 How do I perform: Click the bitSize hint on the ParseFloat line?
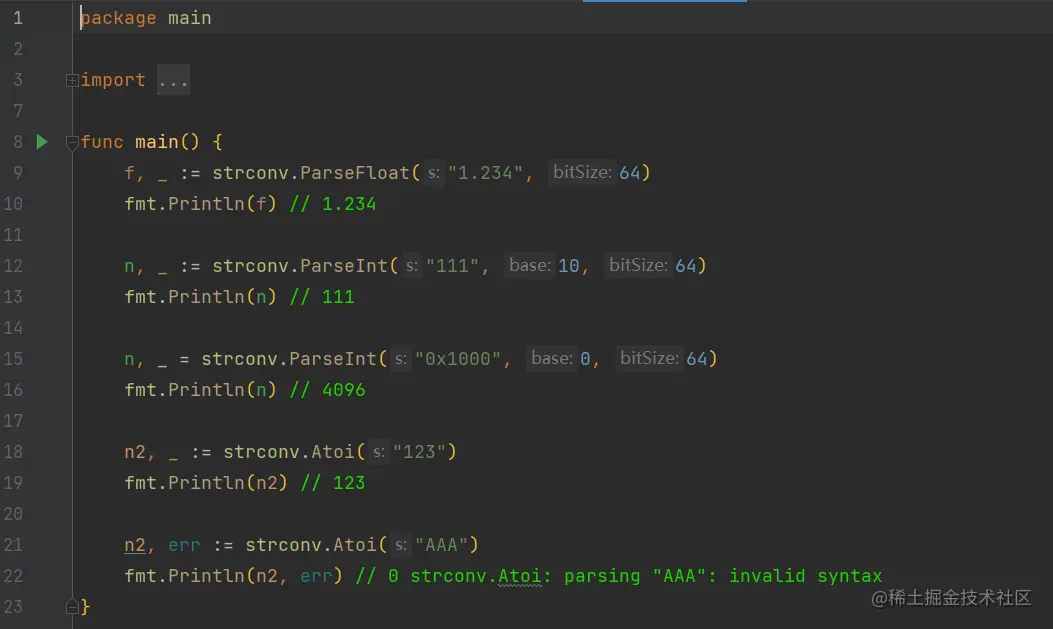(582, 173)
